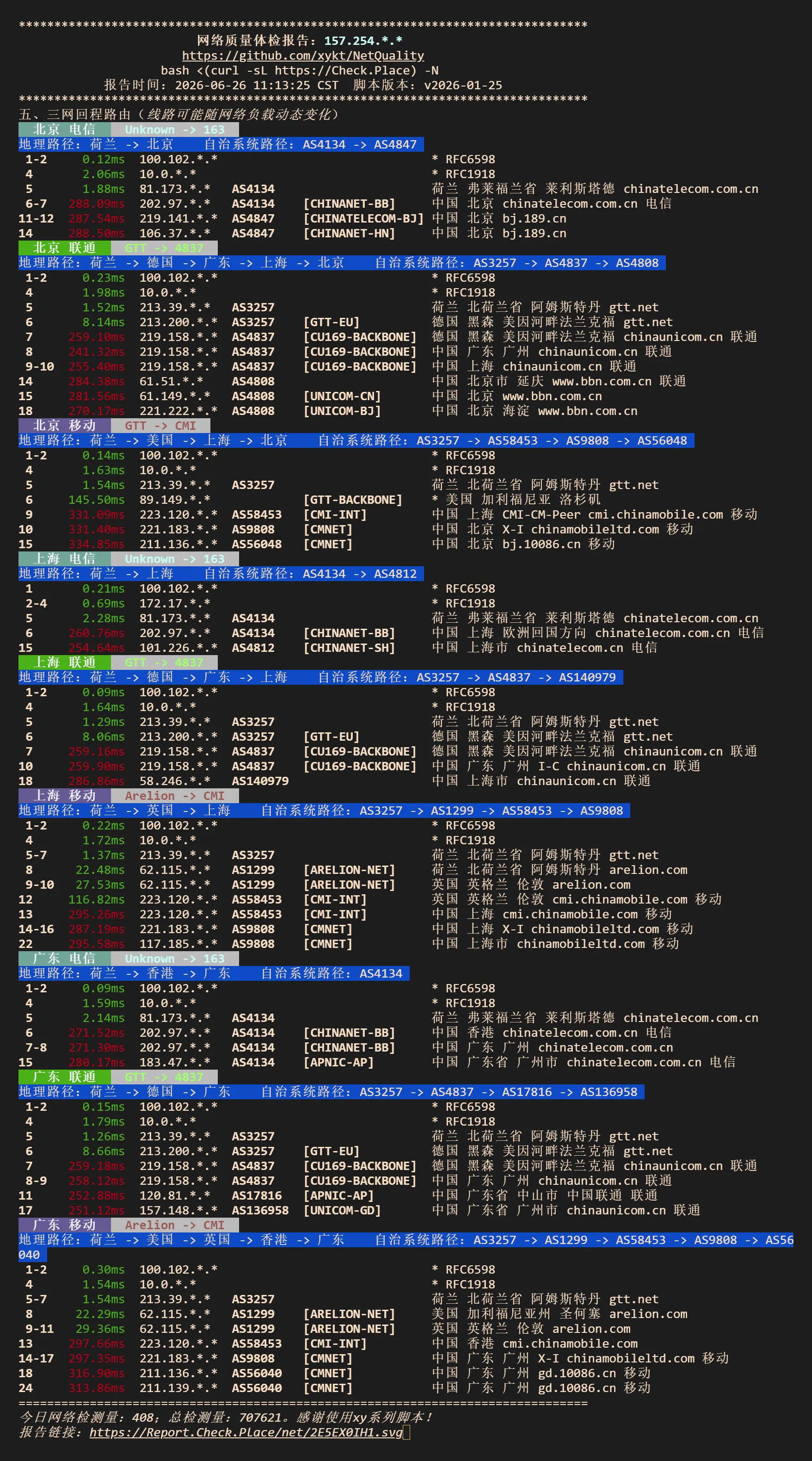Click the GTT -> CMI route tag
This screenshot has height=1461, width=812.
160,425
